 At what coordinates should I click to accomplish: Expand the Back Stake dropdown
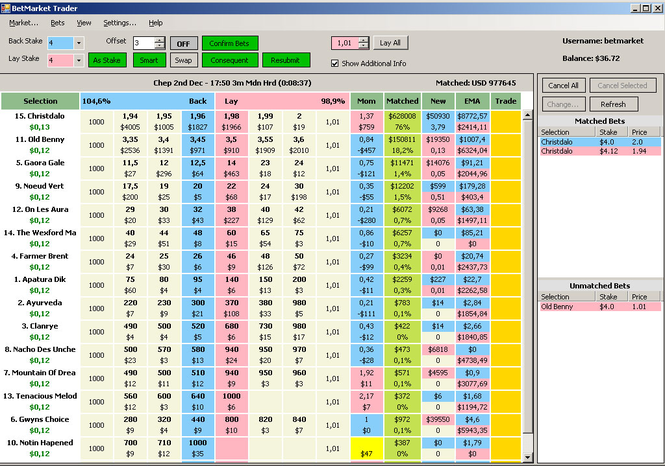click(79, 43)
